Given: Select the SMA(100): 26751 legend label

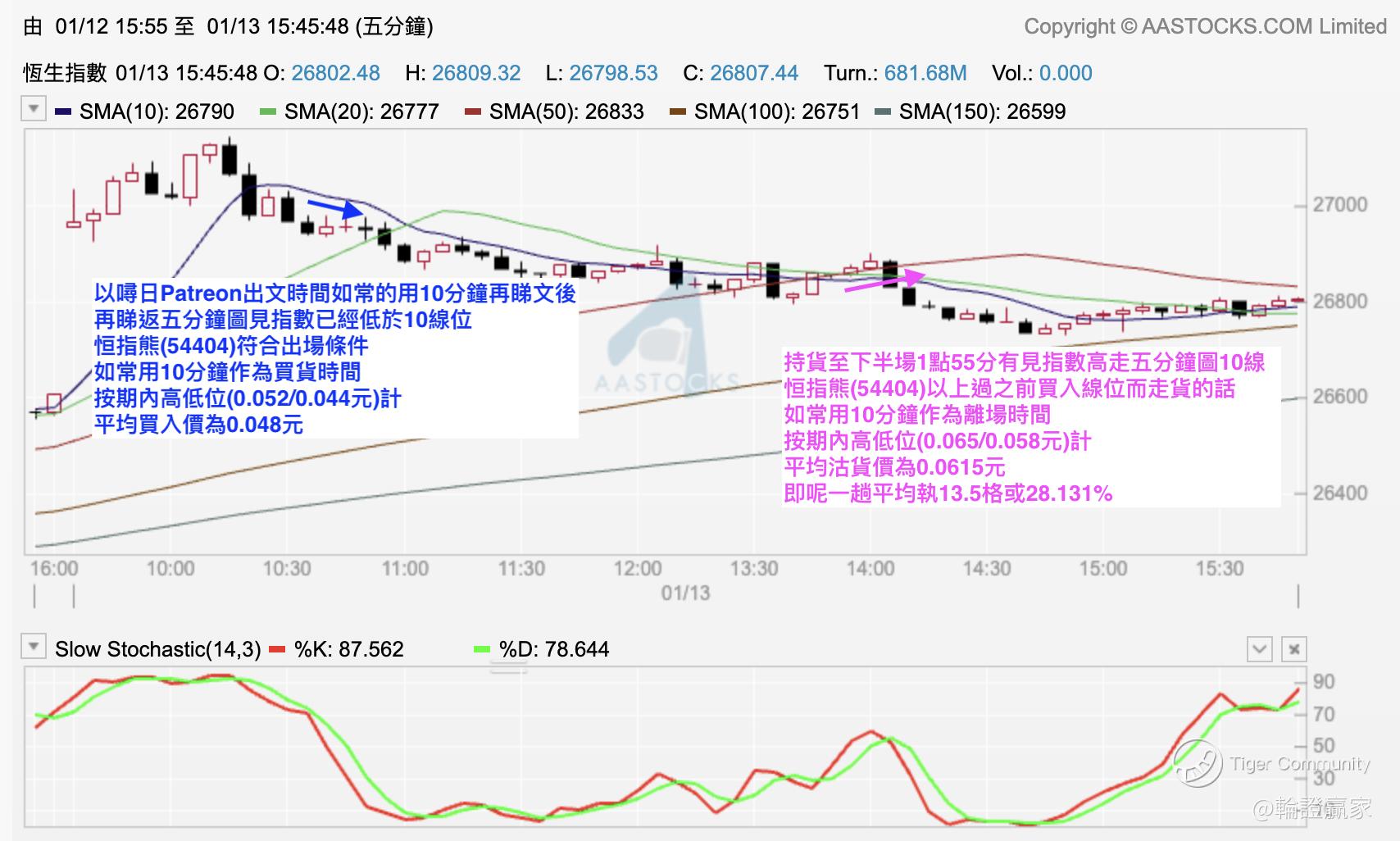Looking at the screenshot, I should (x=777, y=111).
